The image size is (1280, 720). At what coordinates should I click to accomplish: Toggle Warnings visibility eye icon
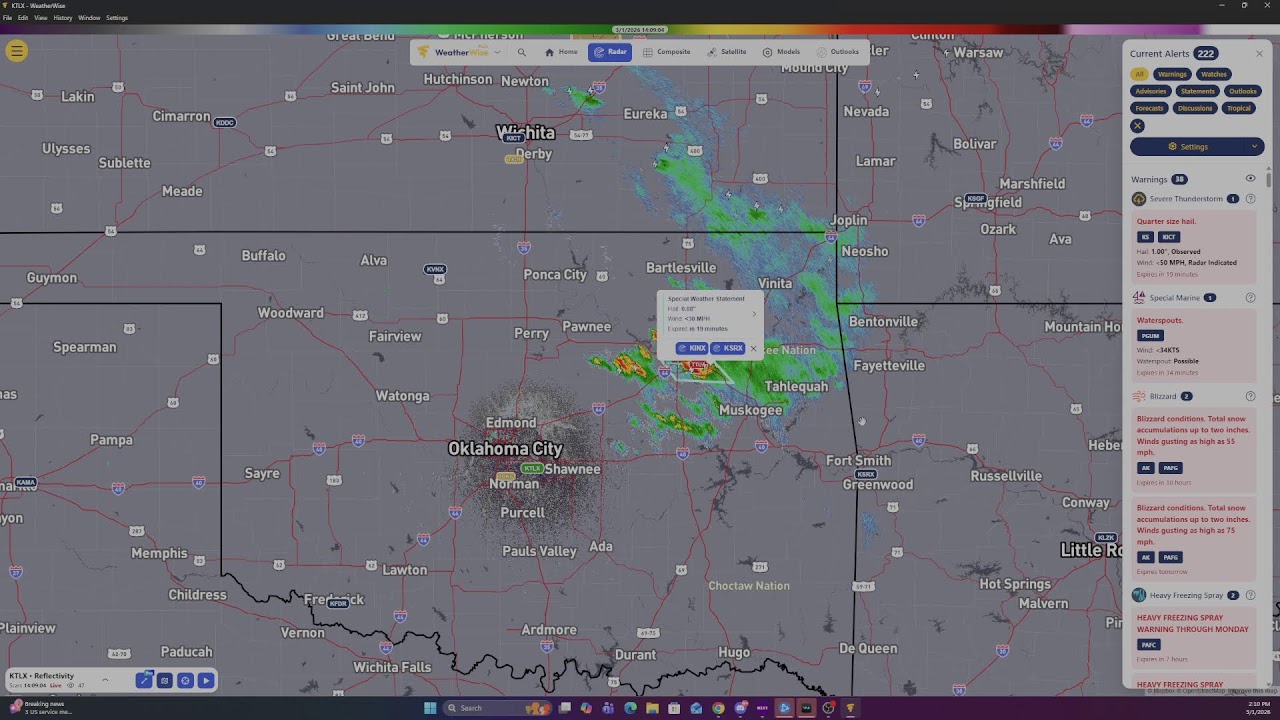(1250, 179)
